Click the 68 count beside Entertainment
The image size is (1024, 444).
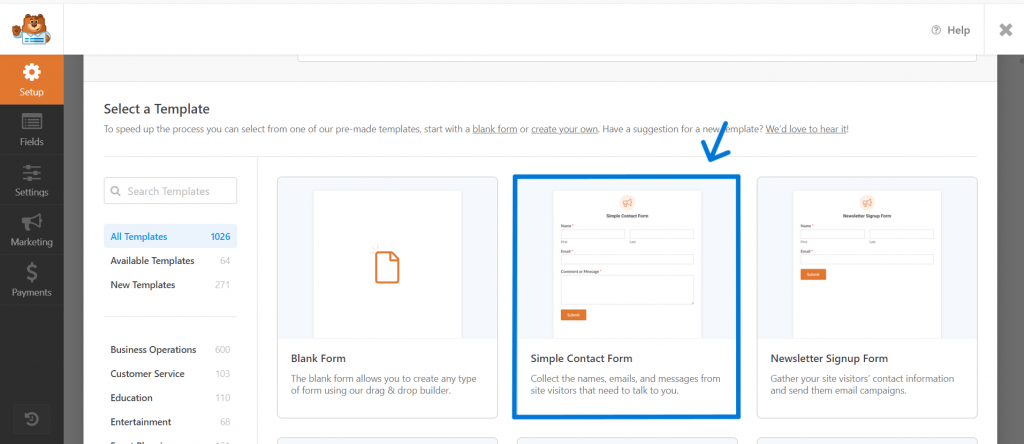pos(225,422)
